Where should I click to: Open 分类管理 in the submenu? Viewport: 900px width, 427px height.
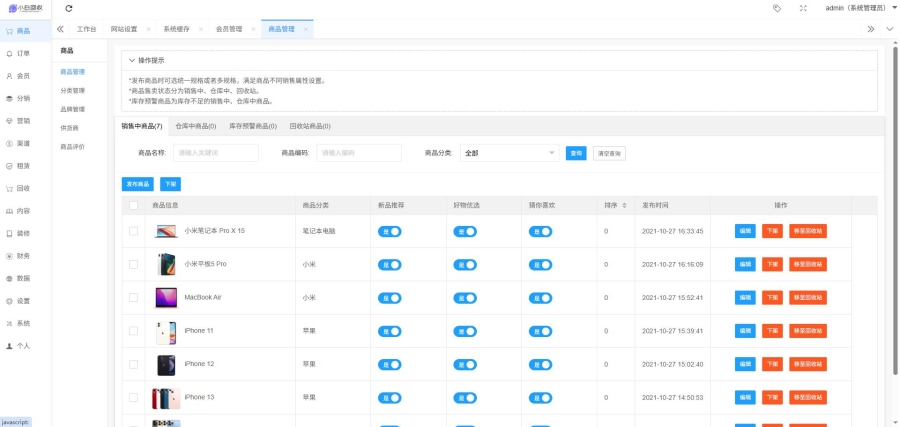click(73, 91)
